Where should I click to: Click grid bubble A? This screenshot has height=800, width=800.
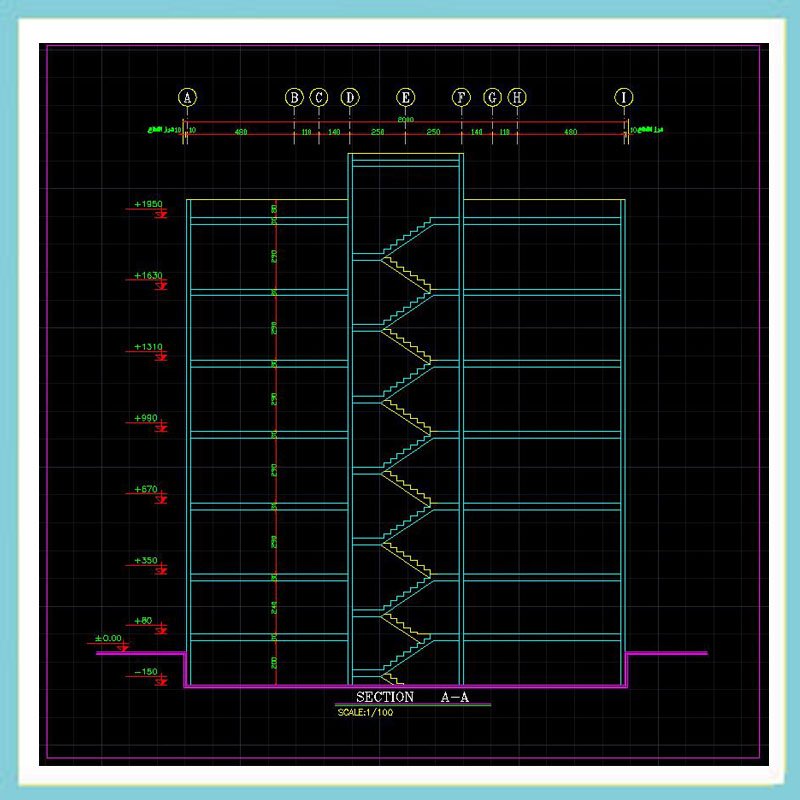point(187,97)
